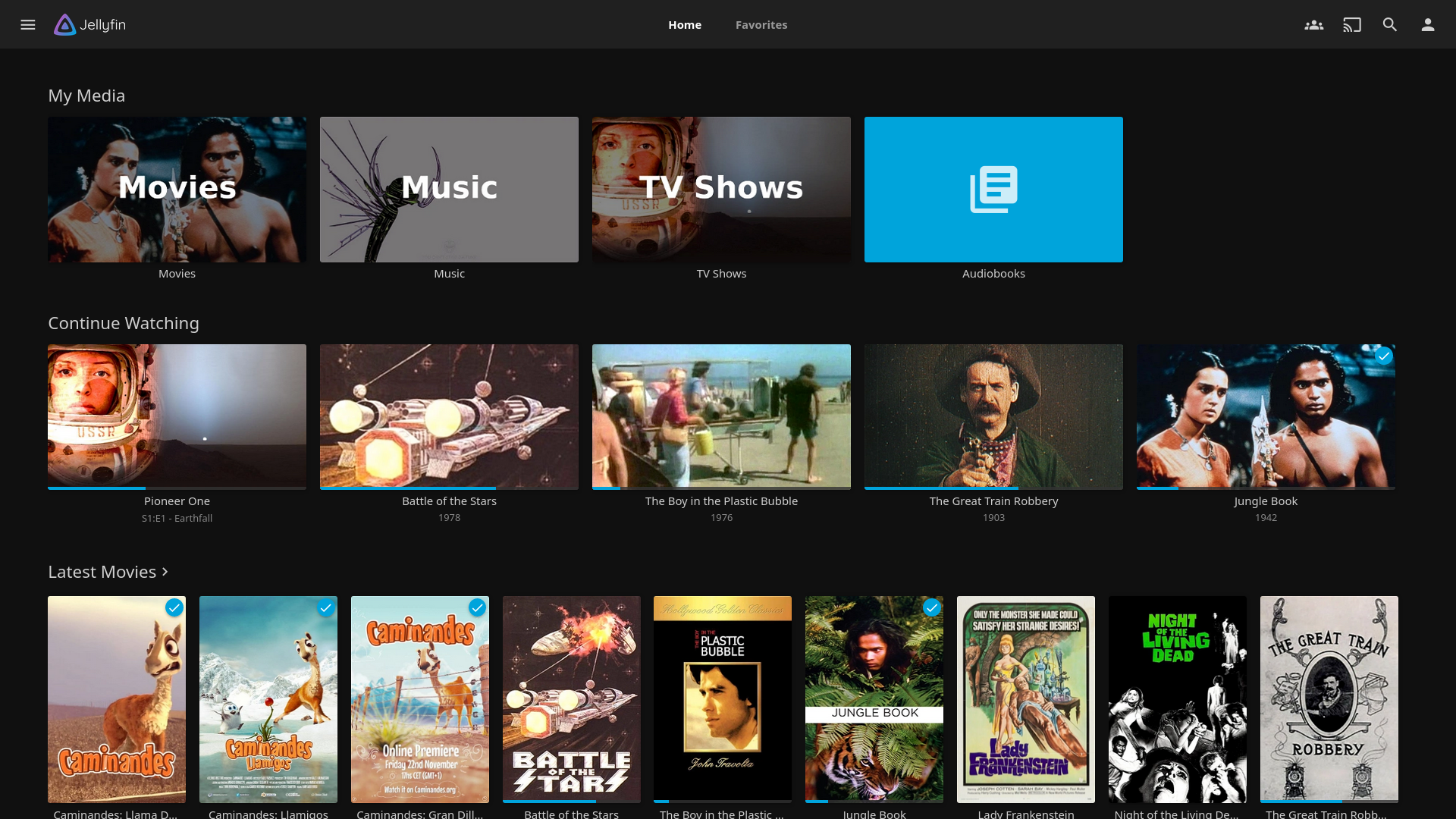Screen dimensions: 1456x819
Task: Navigate to the Favorites tab
Action: click(x=761, y=24)
